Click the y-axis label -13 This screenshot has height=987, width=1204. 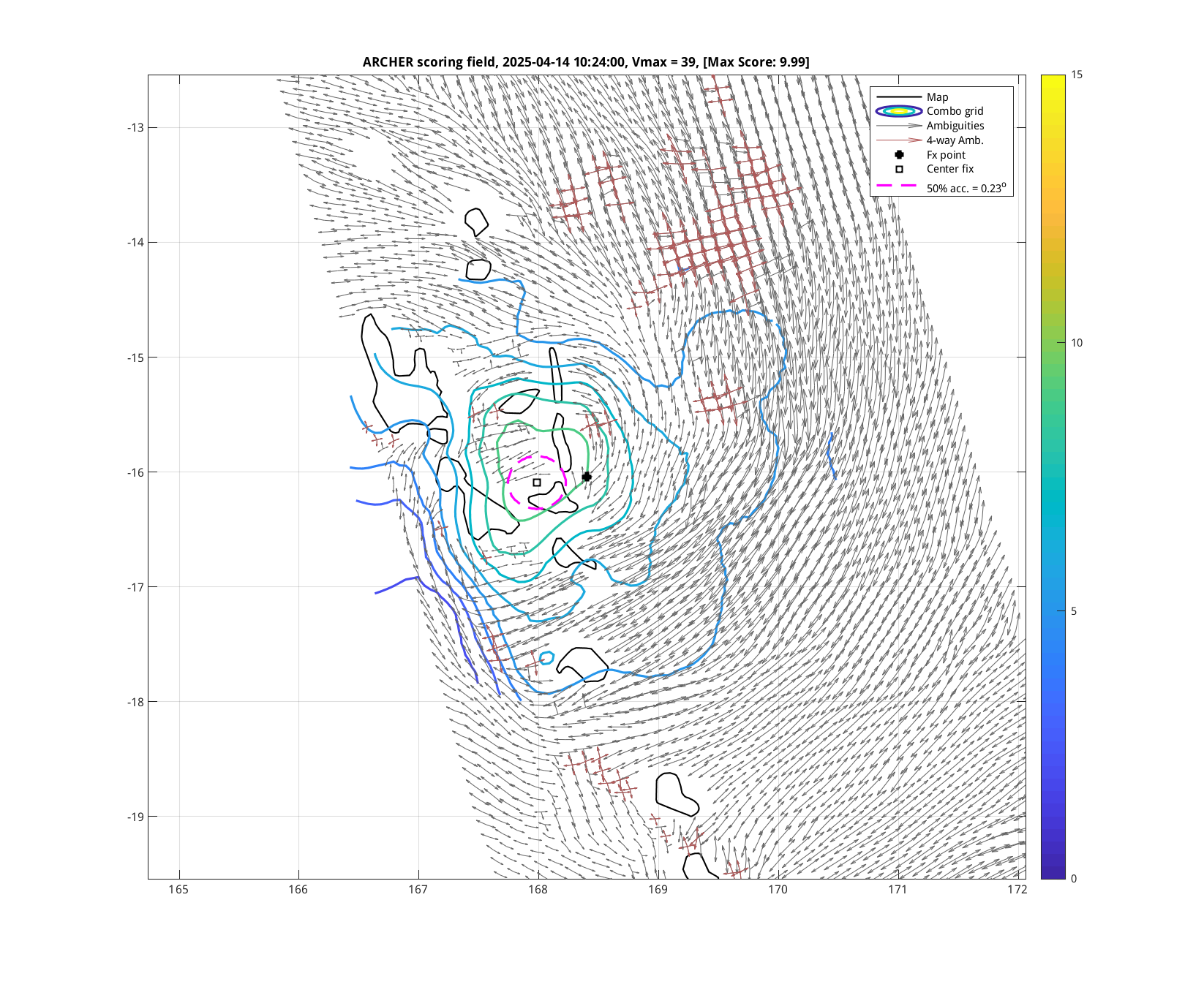tap(135, 128)
